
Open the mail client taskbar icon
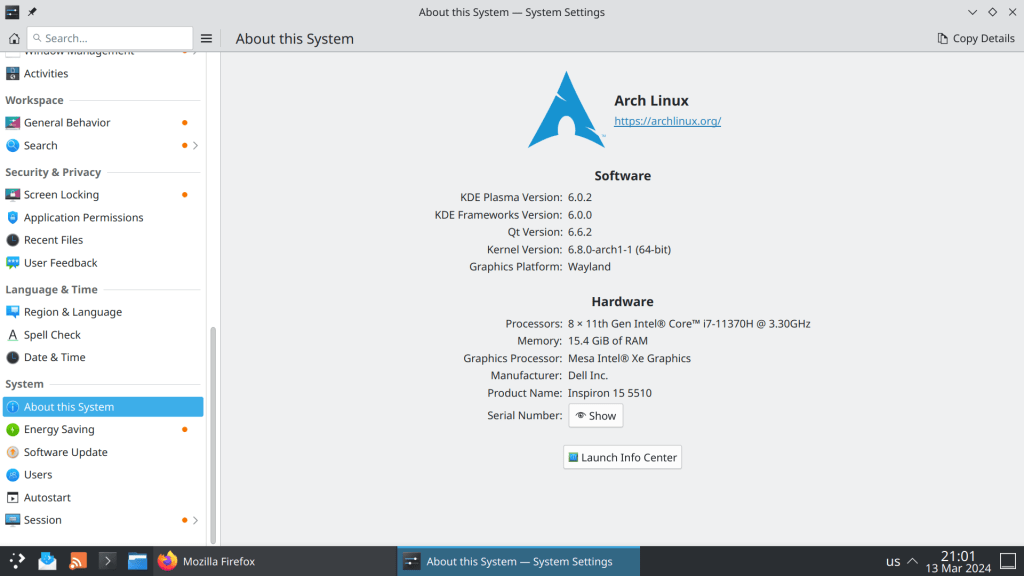(47, 561)
